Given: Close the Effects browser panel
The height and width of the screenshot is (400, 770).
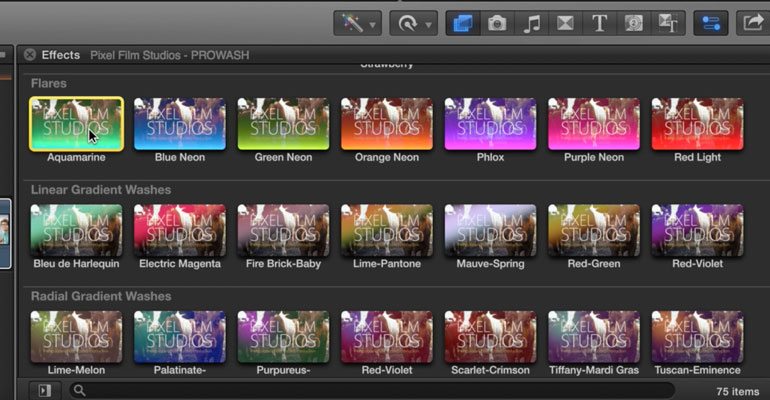Looking at the screenshot, I should pyautogui.click(x=30, y=55).
